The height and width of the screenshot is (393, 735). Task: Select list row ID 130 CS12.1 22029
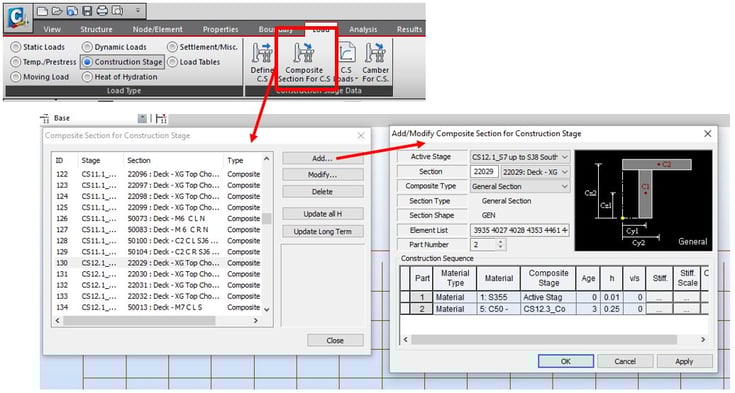[x=158, y=263]
